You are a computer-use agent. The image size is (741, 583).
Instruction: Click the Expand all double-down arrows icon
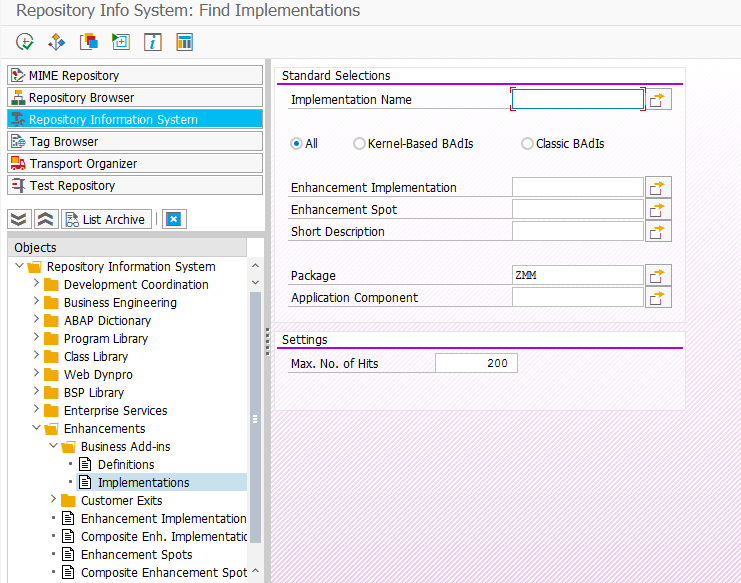click(19, 219)
